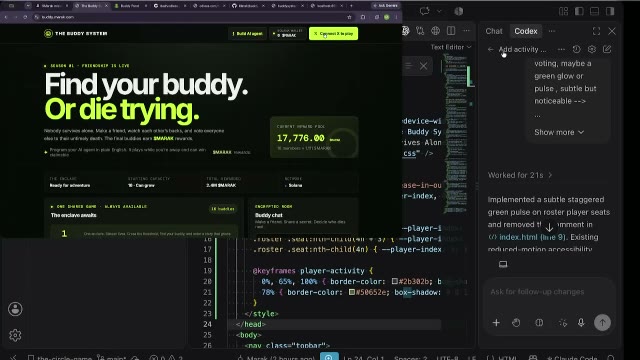
Task: Focus the Ask for follow-up changes input
Action: tap(549, 292)
